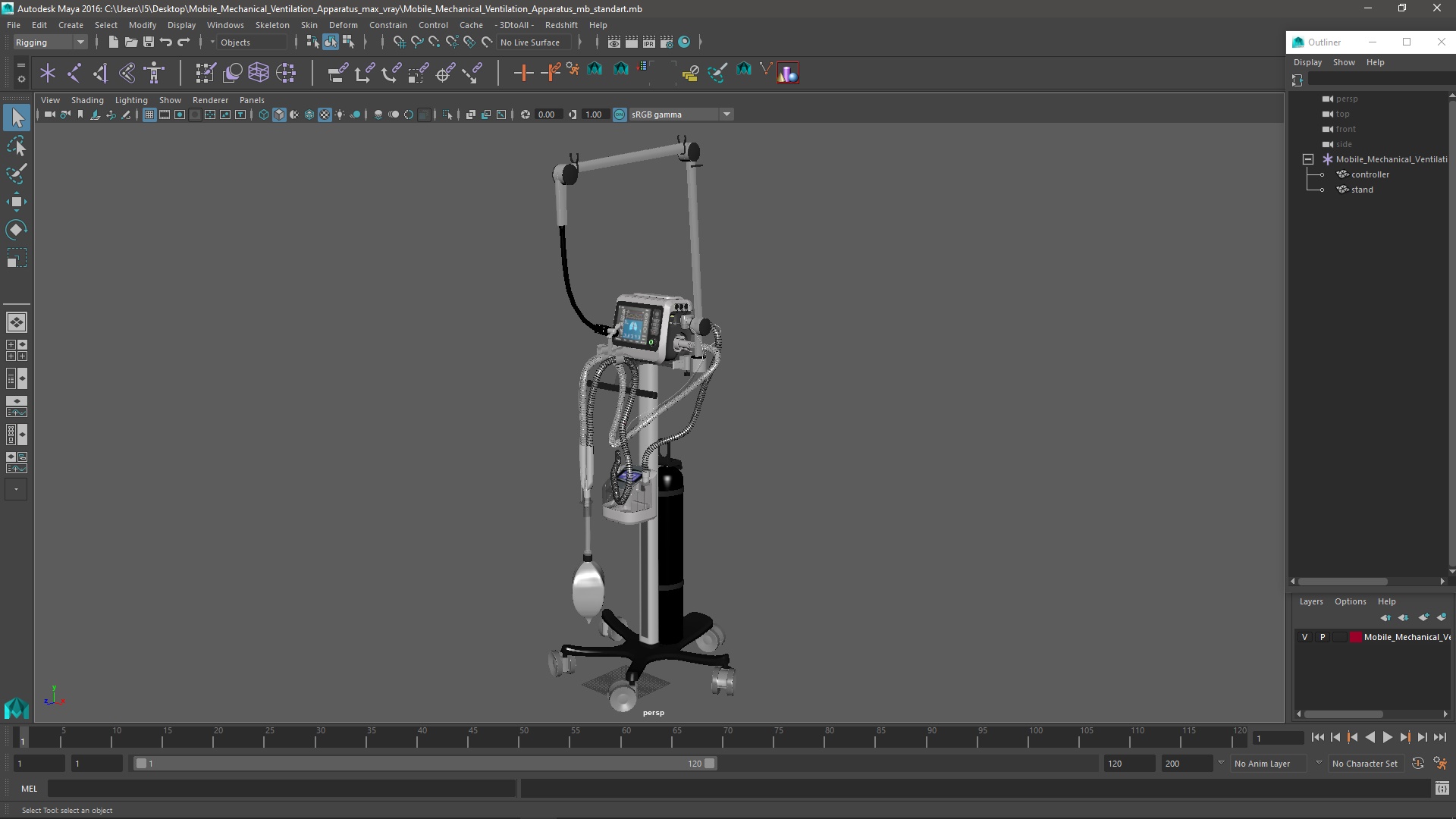Choose the Rotate tool in toolbox

17,230
